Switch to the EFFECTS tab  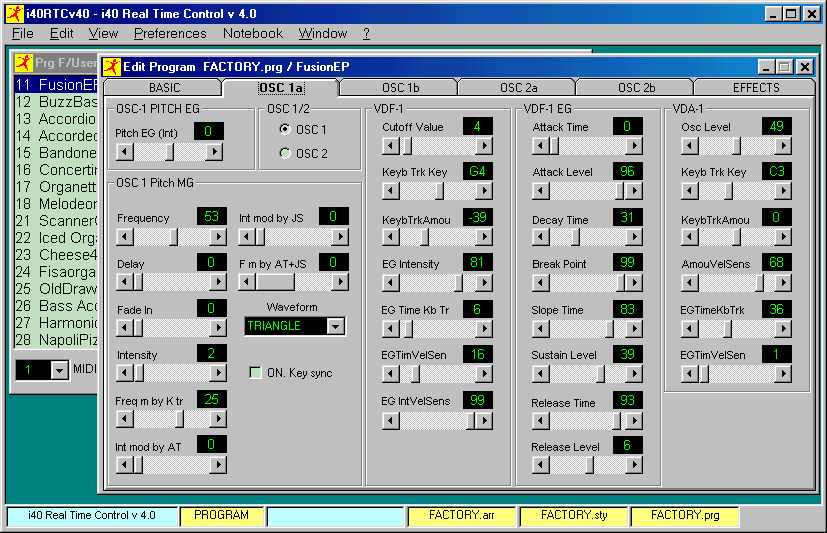coord(755,88)
